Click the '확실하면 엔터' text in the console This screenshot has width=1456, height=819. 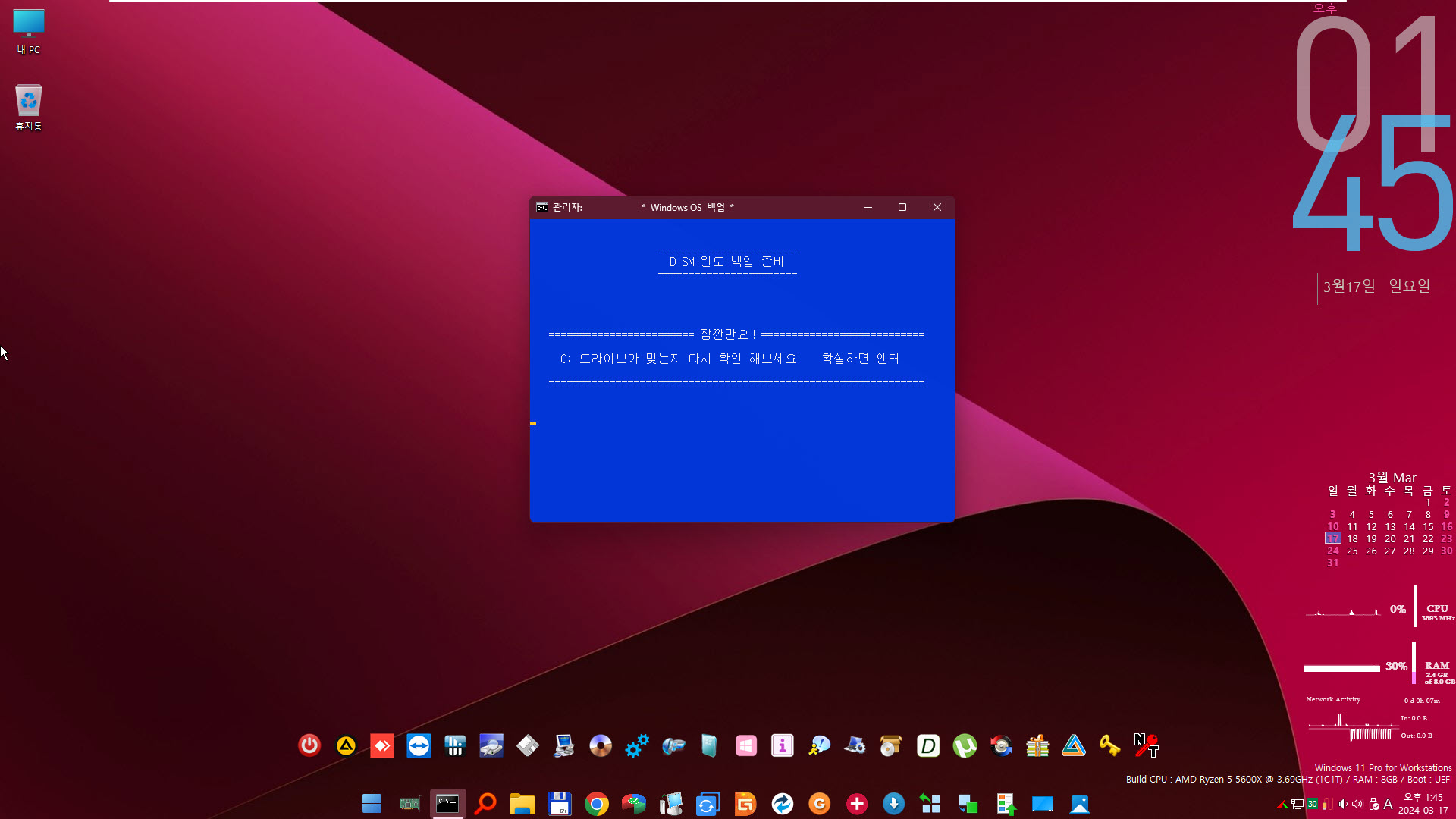pyautogui.click(x=860, y=359)
